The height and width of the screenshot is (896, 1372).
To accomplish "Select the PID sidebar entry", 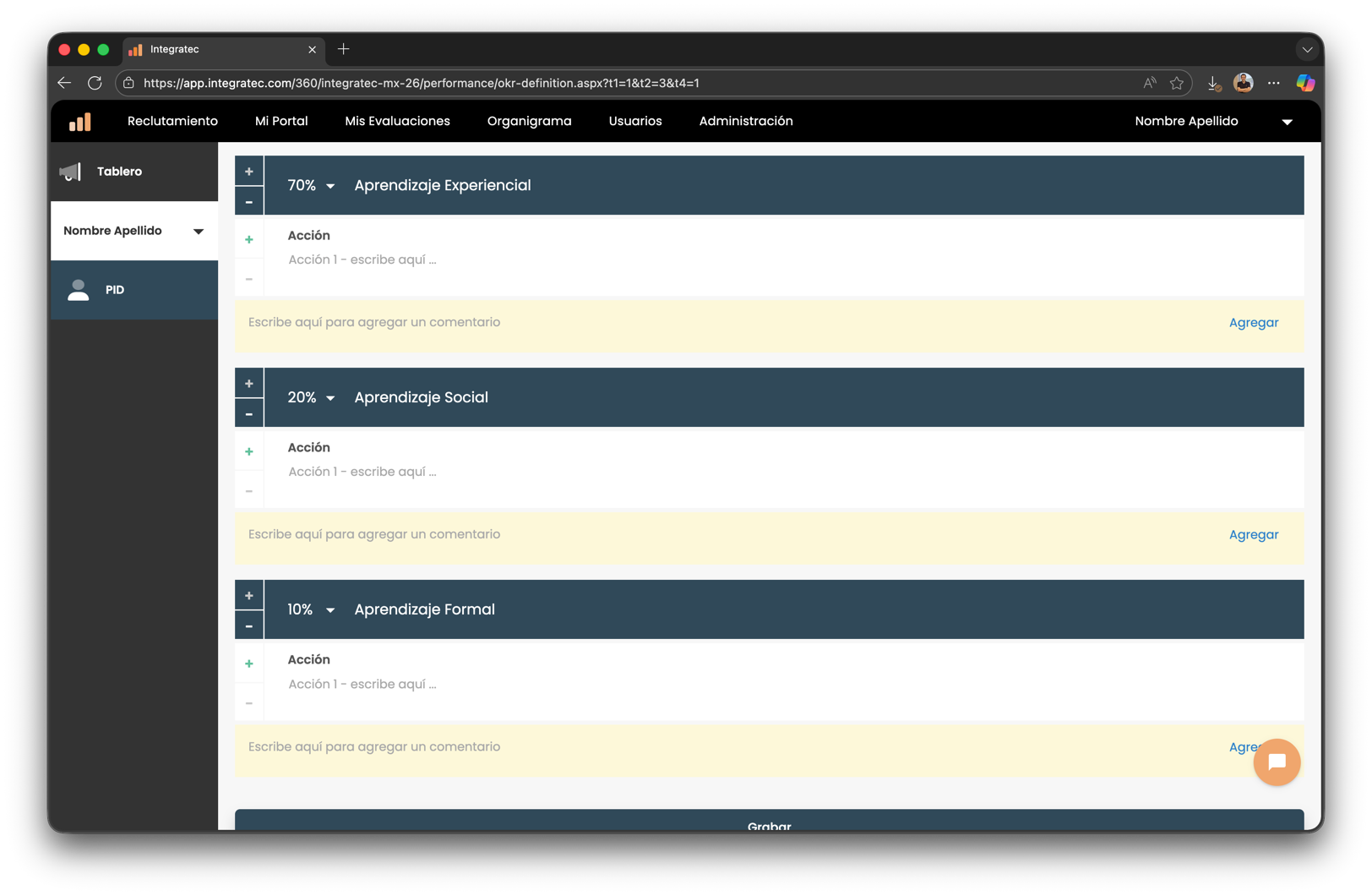I will pos(134,290).
